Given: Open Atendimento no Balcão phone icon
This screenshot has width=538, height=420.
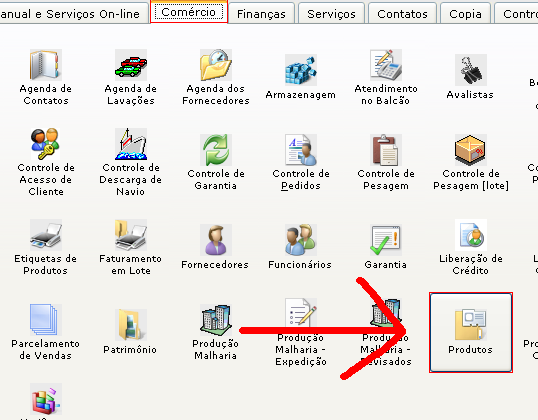Looking at the screenshot, I should coord(386,65).
